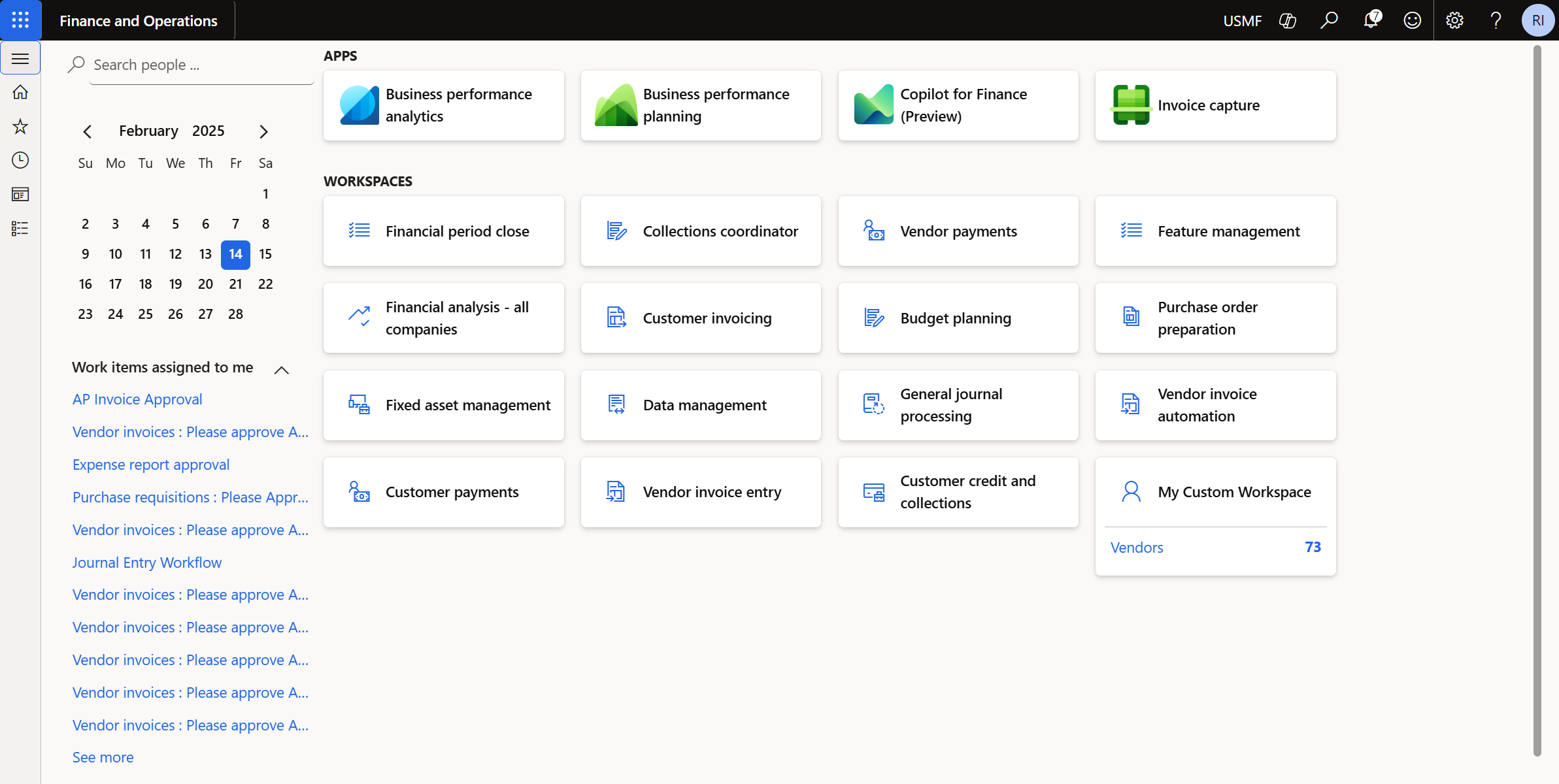Open USMF company picker
The width and height of the screenshot is (1559, 784).
(x=1242, y=21)
